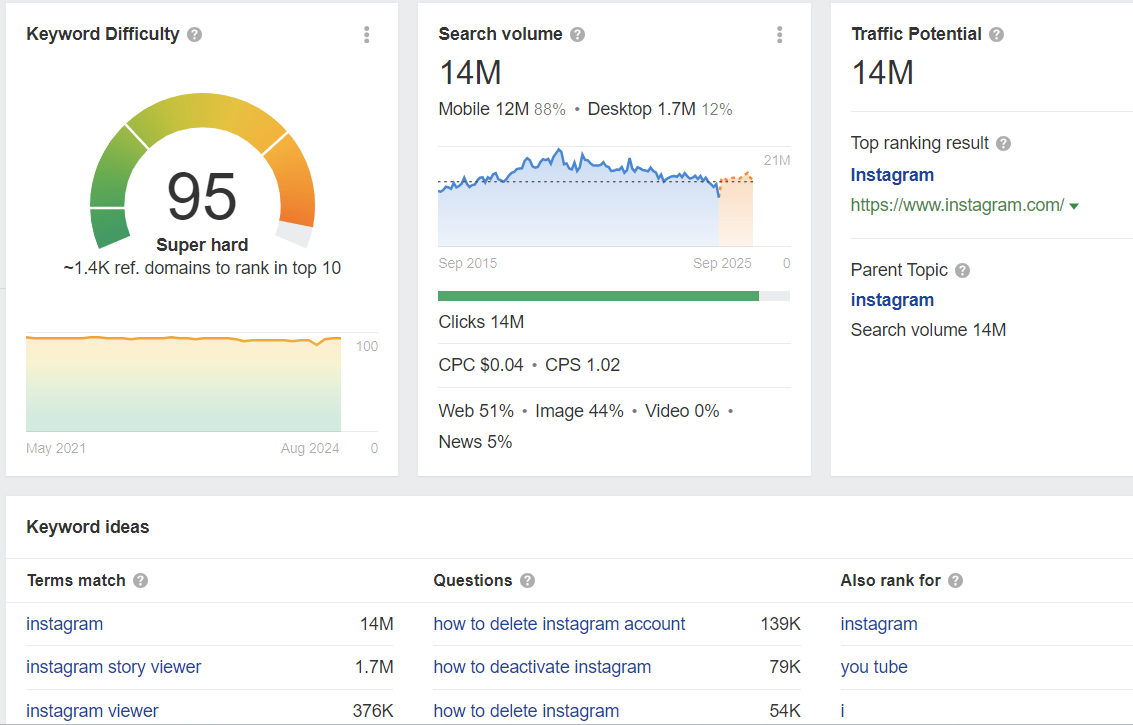Open 'how to delete instagram account' question
The width and height of the screenshot is (1133, 725).
(559, 624)
